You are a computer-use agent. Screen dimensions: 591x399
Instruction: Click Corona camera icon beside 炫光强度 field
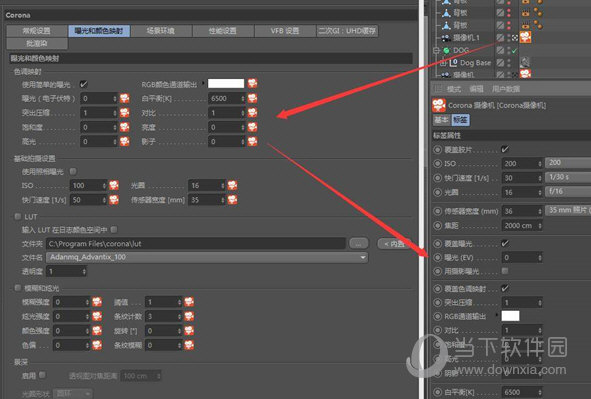tap(97, 316)
